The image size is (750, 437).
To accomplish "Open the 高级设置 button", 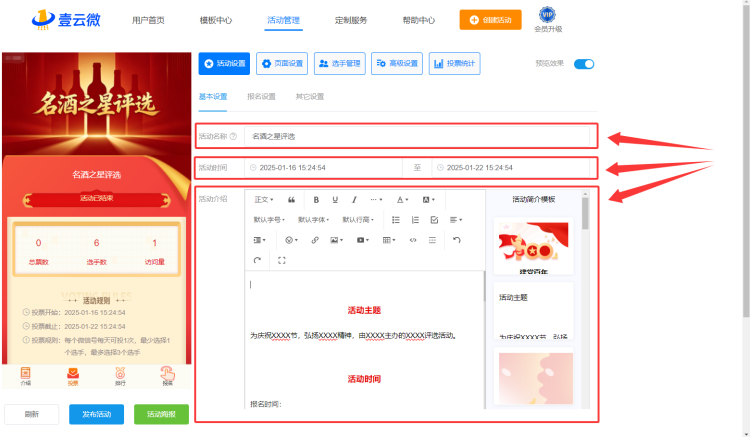I will (x=397, y=64).
